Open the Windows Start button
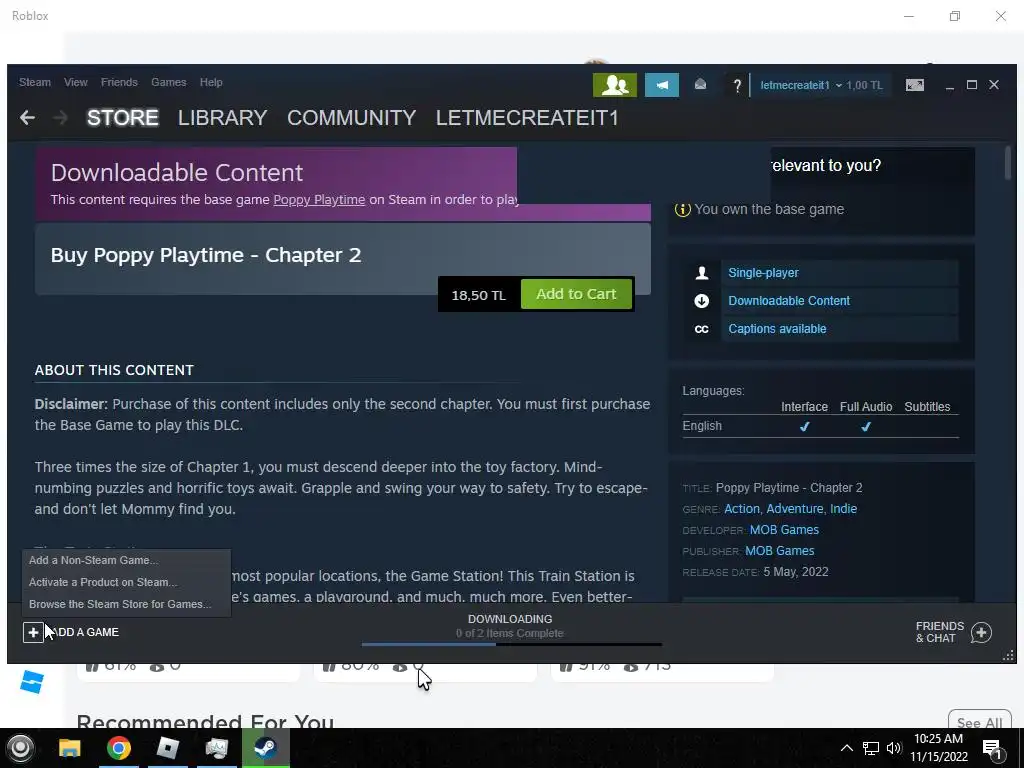This screenshot has height=768, width=1024. click(x=20, y=748)
